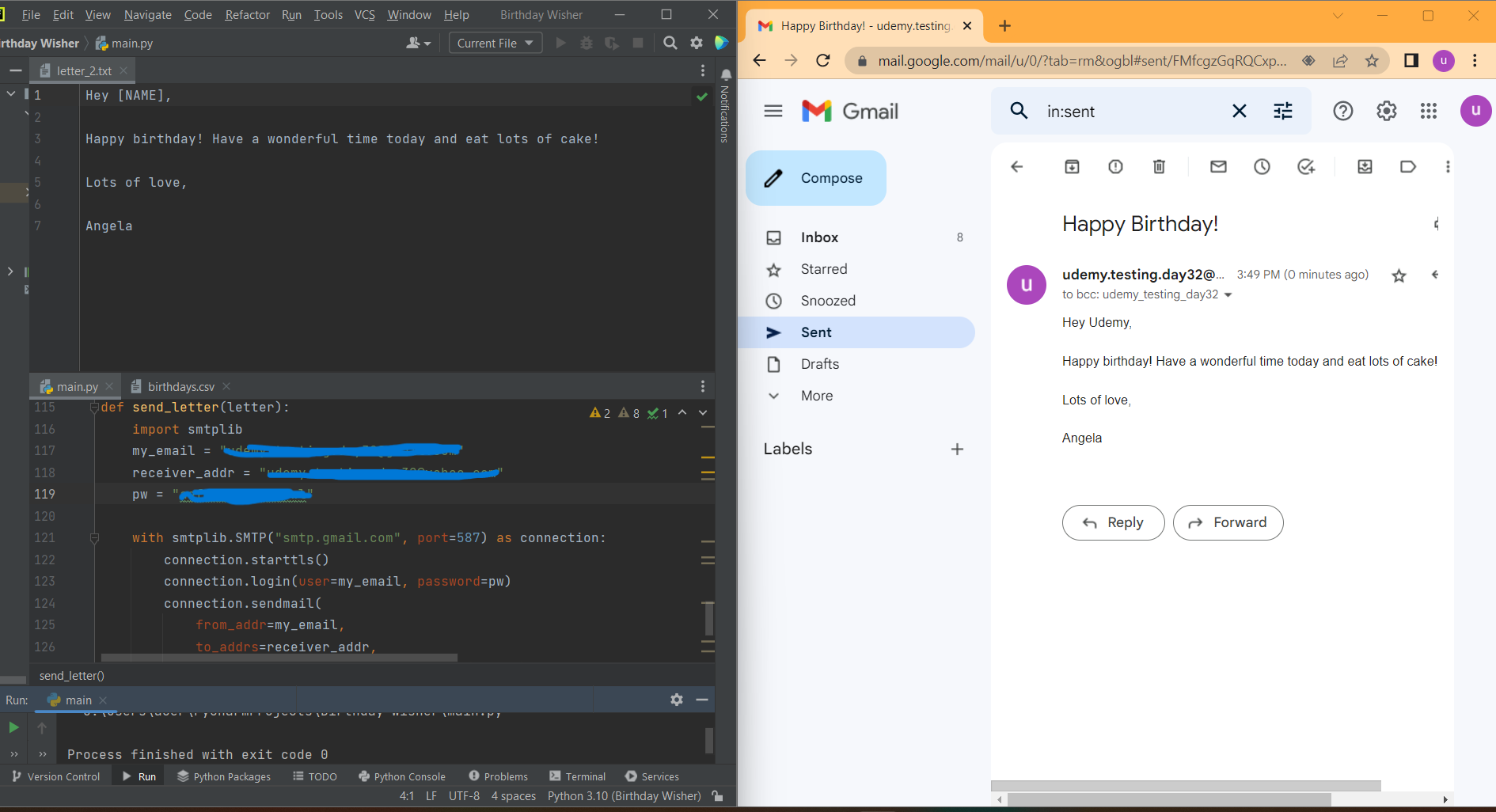Image resolution: width=1496 pixels, height=812 pixels.
Task: Click the Python 3.10 interpreter in status bar
Action: tap(625, 796)
